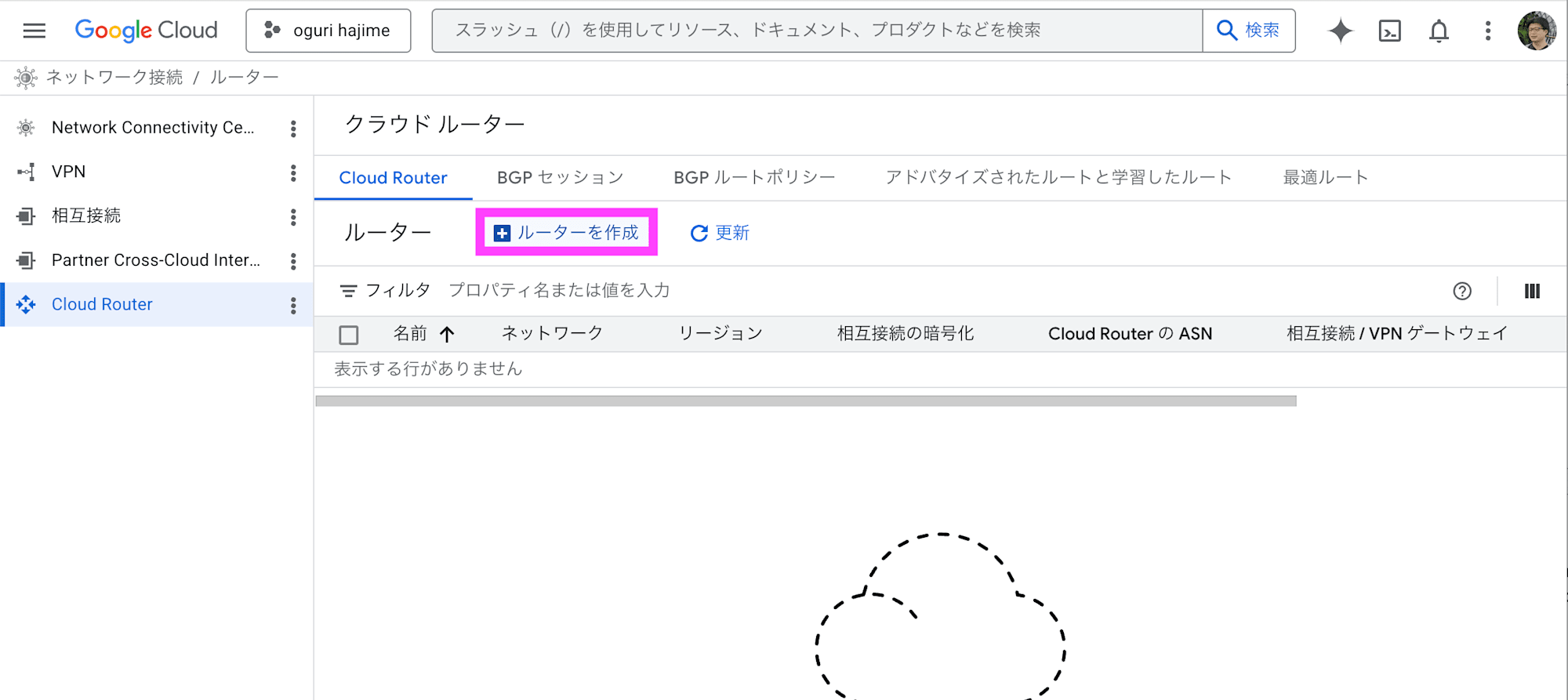
Task: Select Cloud Router in the sidebar
Action: tap(102, 304)
